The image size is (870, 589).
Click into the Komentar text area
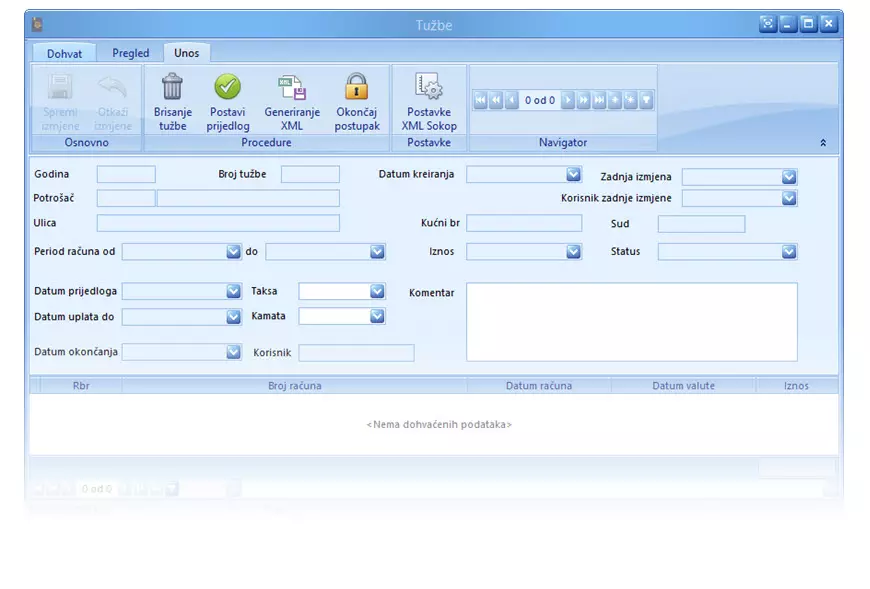point(631,321)
